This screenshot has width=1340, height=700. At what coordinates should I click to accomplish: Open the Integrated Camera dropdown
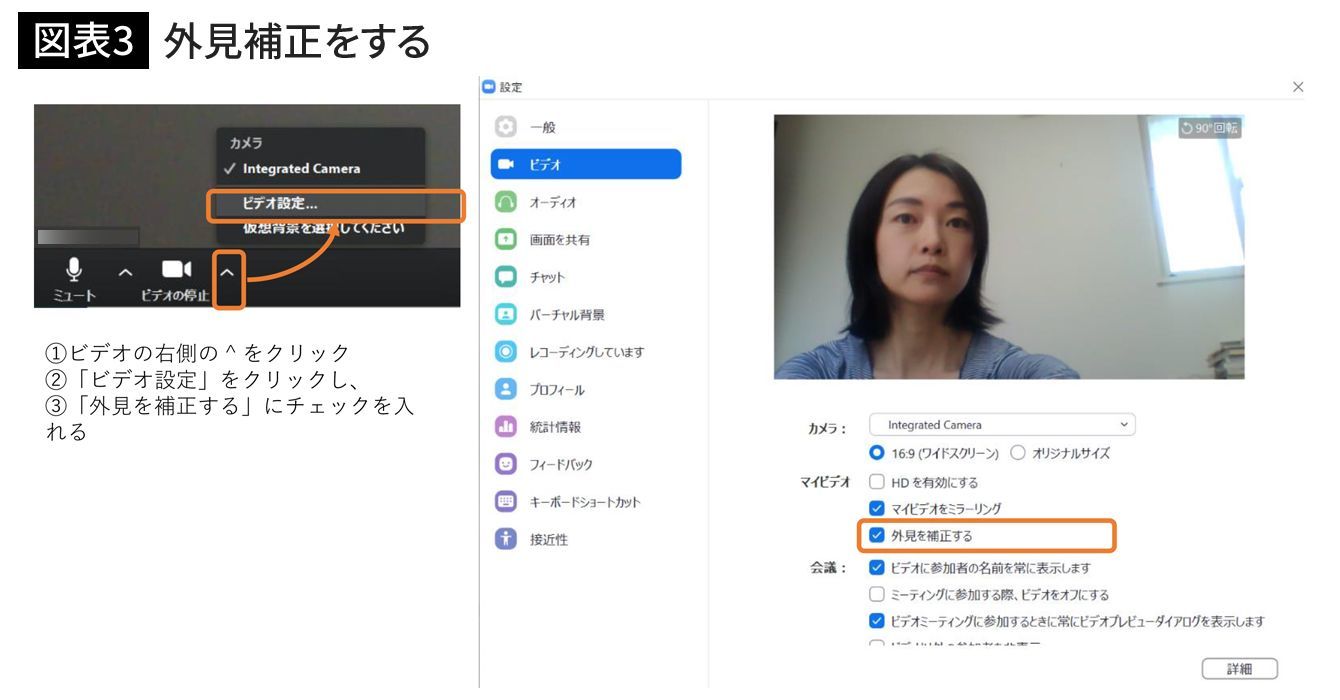pos(1002,425)
